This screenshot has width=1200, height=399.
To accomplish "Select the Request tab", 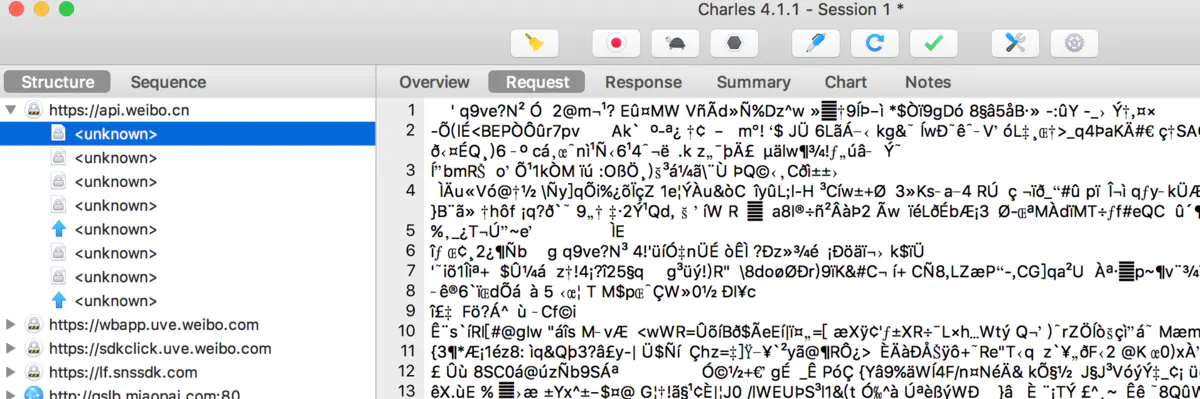I will 538,82.
